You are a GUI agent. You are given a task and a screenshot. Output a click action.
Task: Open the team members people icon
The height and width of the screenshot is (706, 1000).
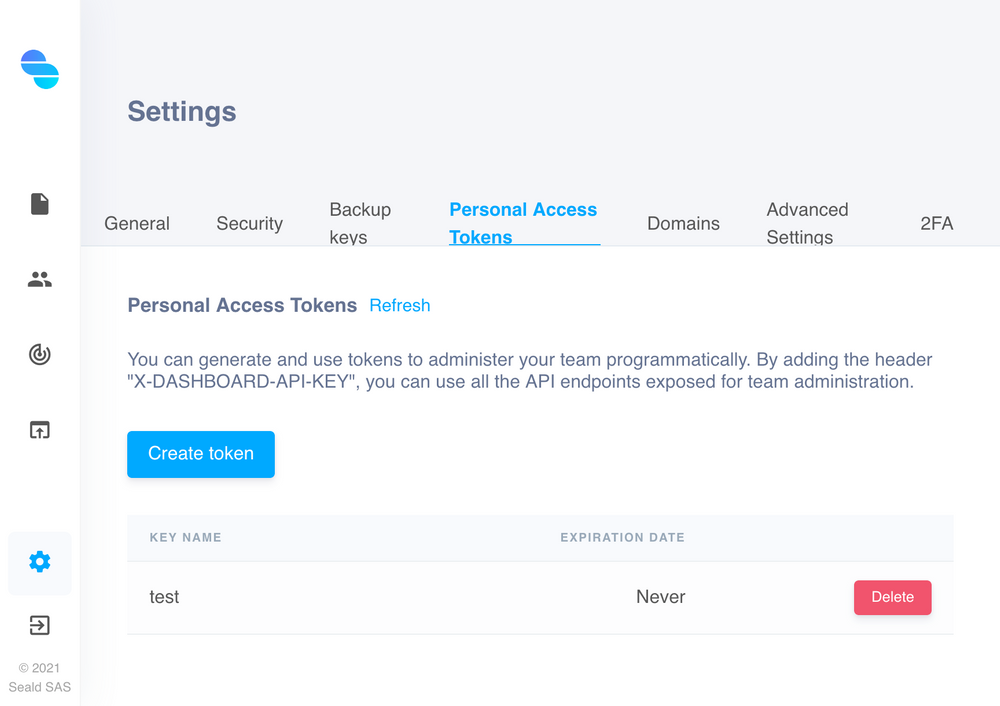pyautogui.click(x=40, y=280)
